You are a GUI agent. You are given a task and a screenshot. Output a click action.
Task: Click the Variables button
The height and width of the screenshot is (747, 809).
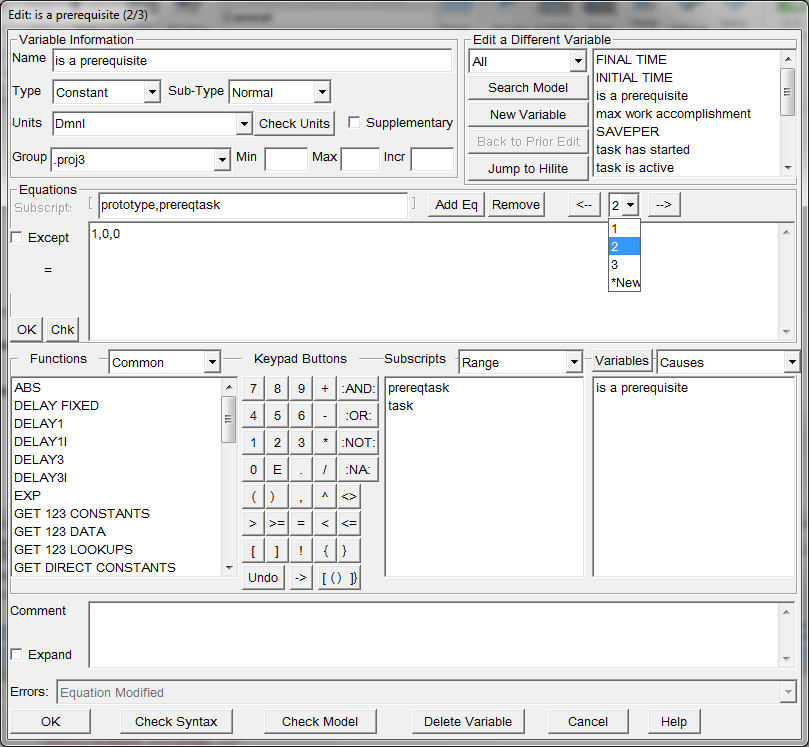pyautogui.click(x=622, y=361)
